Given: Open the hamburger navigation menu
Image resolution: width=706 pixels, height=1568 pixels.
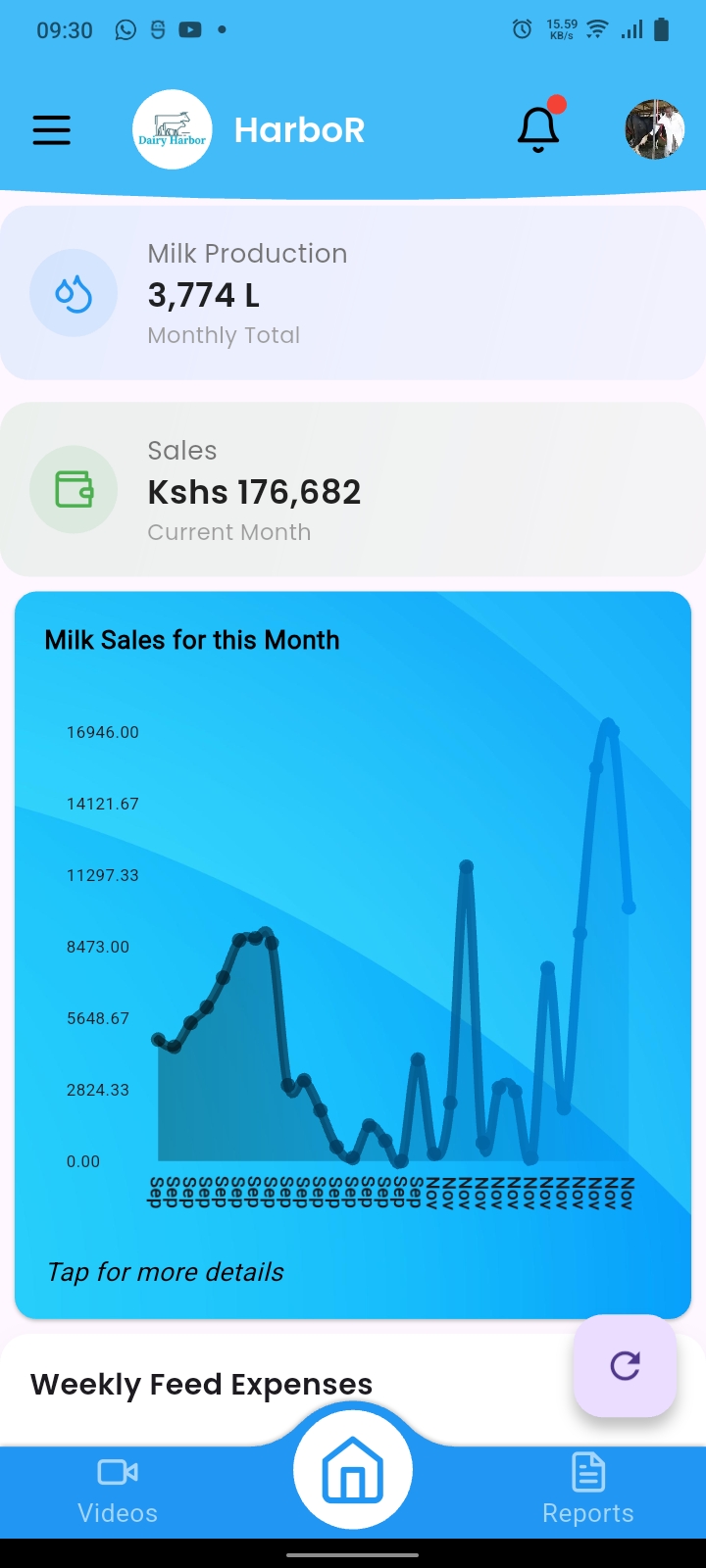Looking at the screenshot, I should (52, 130).
